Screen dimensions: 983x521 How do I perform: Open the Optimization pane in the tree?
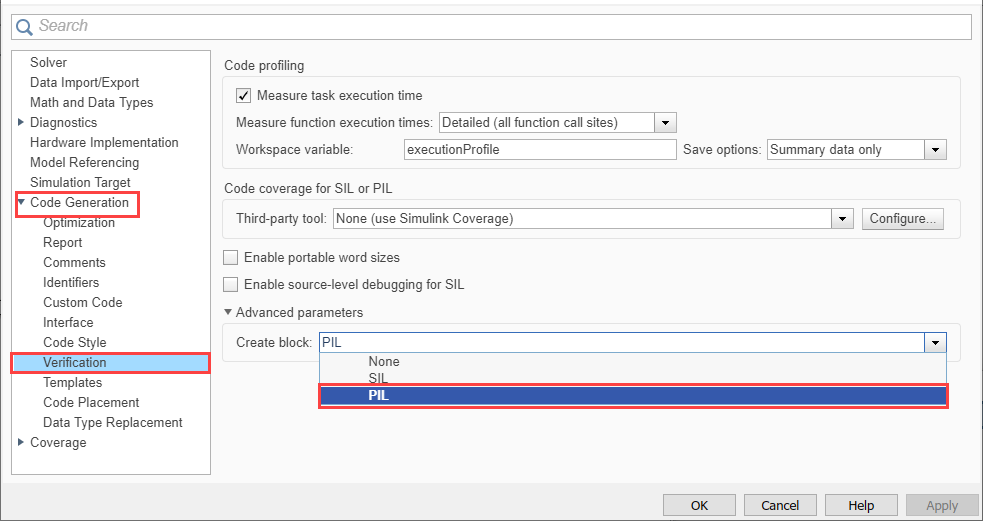click(79, 223)
